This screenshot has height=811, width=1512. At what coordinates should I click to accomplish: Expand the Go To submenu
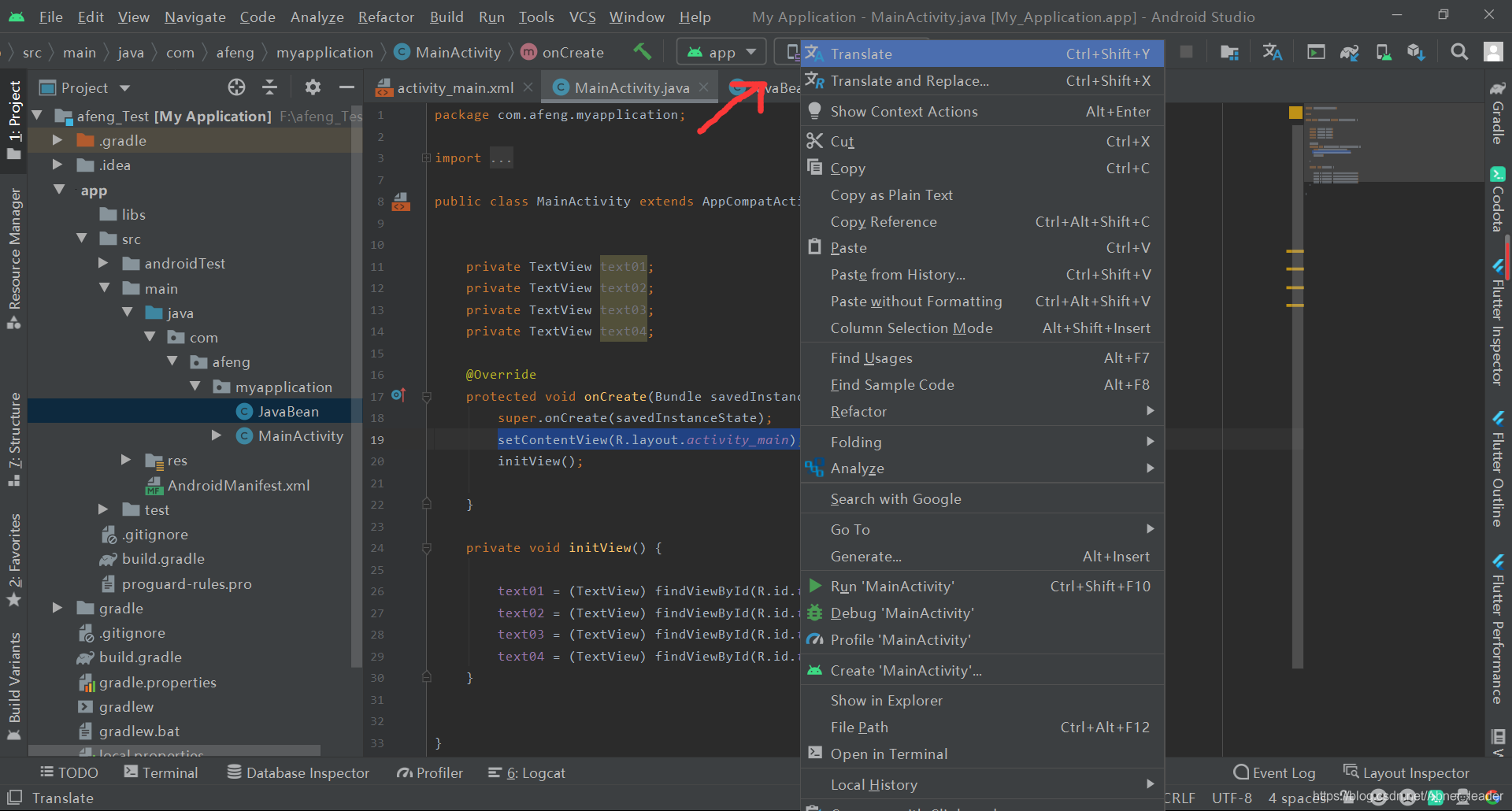(x=982, y=529)
